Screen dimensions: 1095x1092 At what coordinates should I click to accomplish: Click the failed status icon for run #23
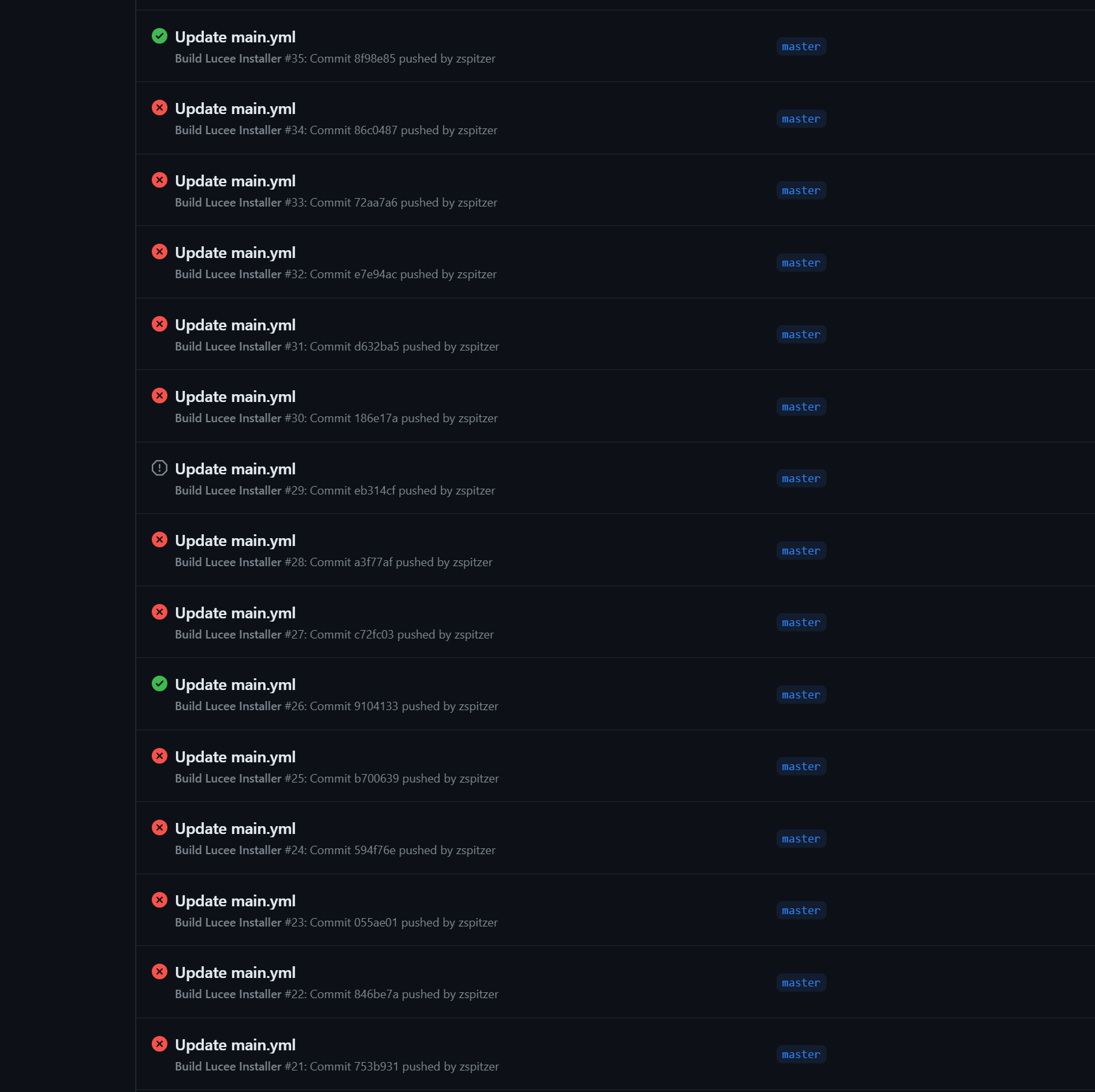coord(160,900)
